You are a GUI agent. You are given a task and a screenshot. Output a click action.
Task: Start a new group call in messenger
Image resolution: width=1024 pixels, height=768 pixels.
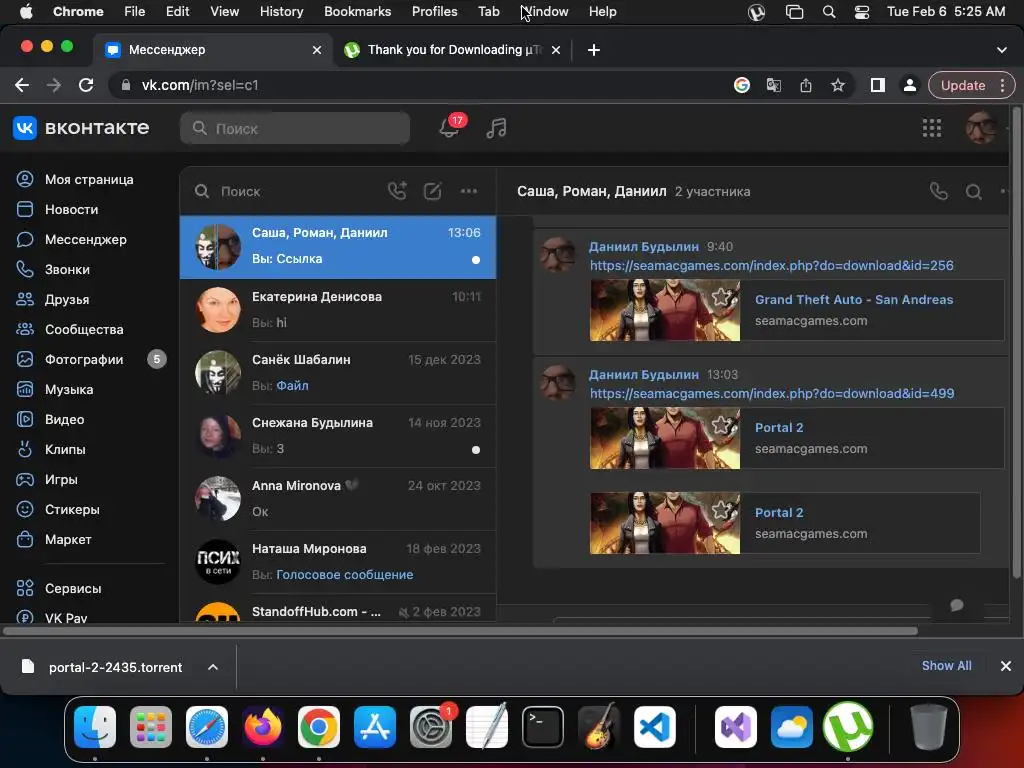coord(397,191)
